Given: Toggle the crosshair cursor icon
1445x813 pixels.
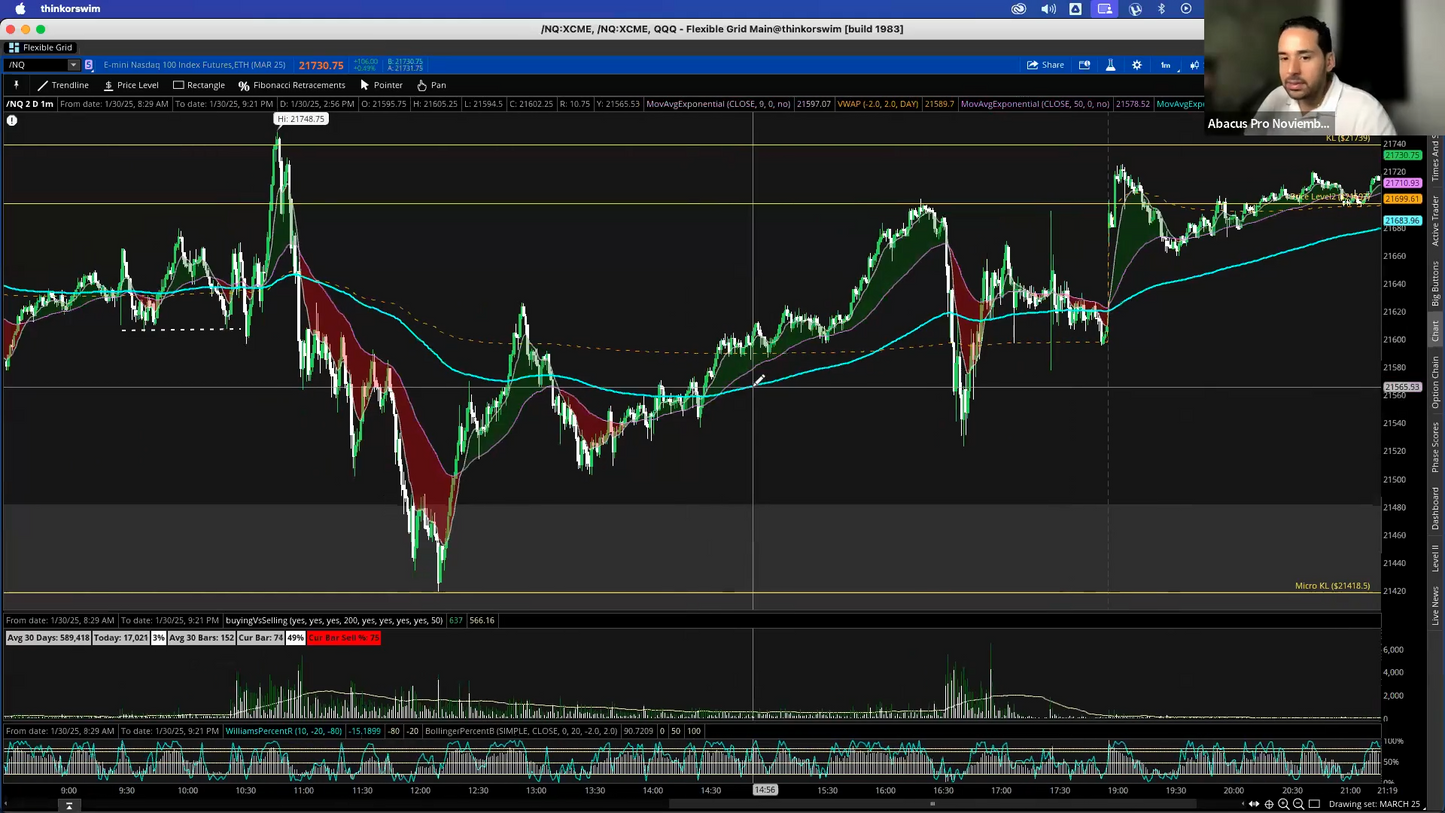Looking at the screenshot, I should pyautogui.click(x=1268, y=804).
